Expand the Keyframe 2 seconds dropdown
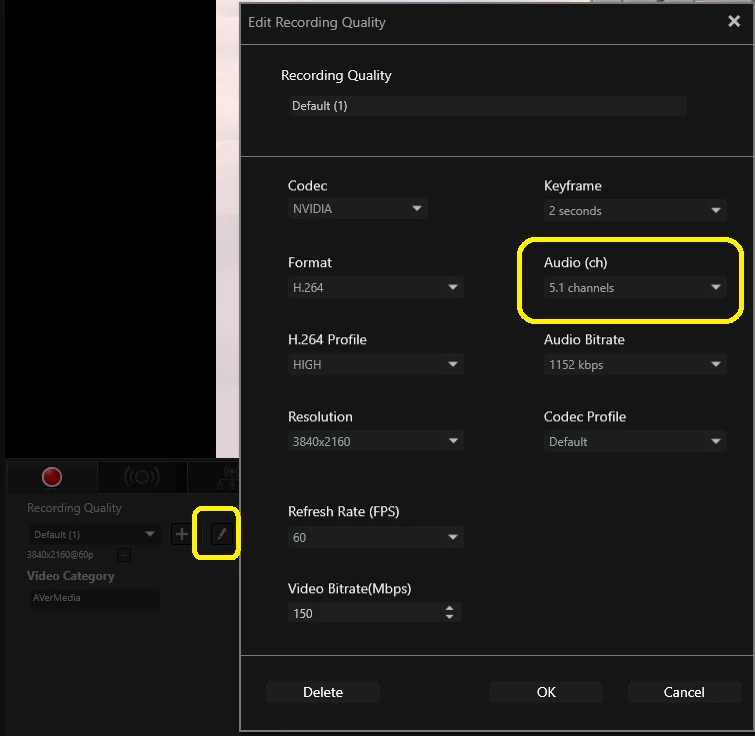Screen dimensions: 755x736 point(634,210)
